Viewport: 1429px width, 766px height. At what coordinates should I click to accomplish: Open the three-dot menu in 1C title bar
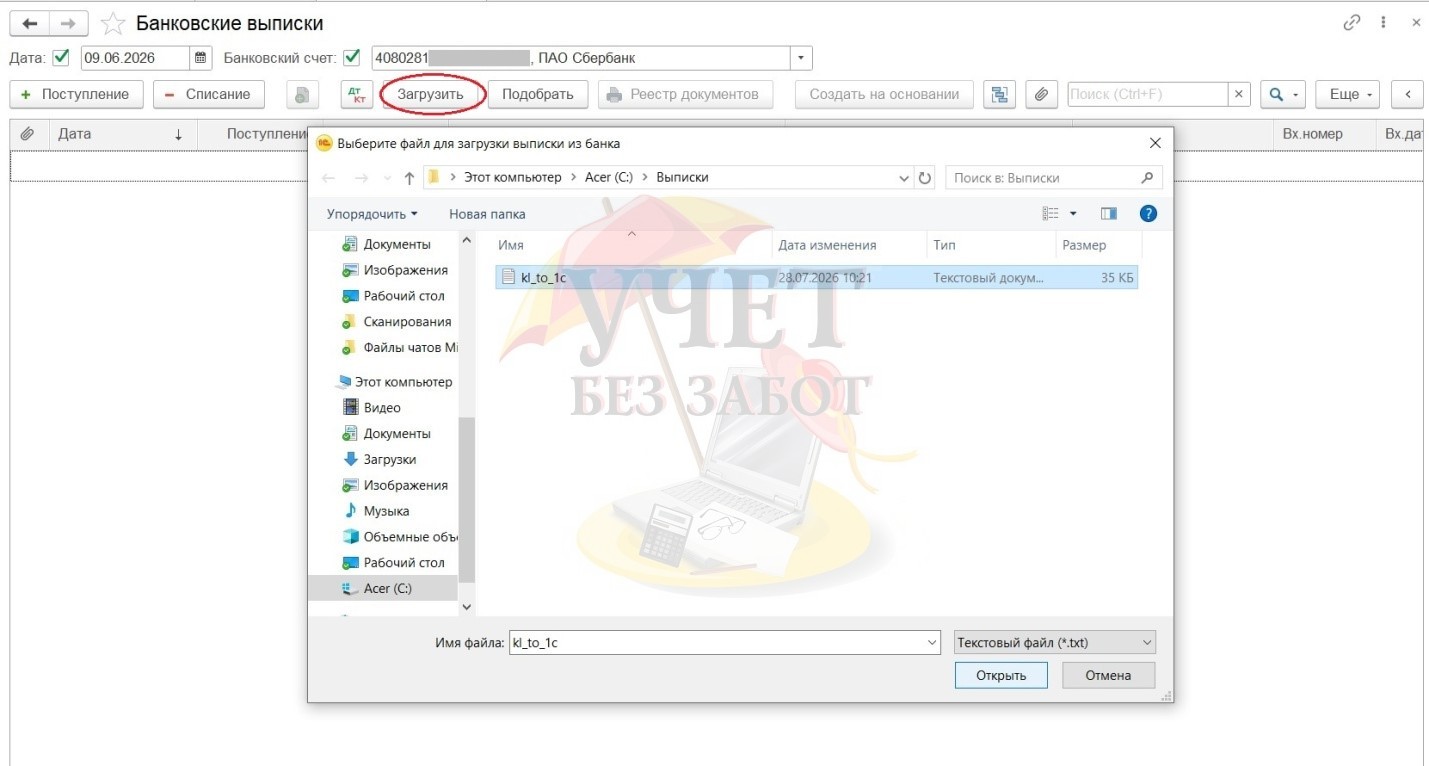click(1383, 22)
